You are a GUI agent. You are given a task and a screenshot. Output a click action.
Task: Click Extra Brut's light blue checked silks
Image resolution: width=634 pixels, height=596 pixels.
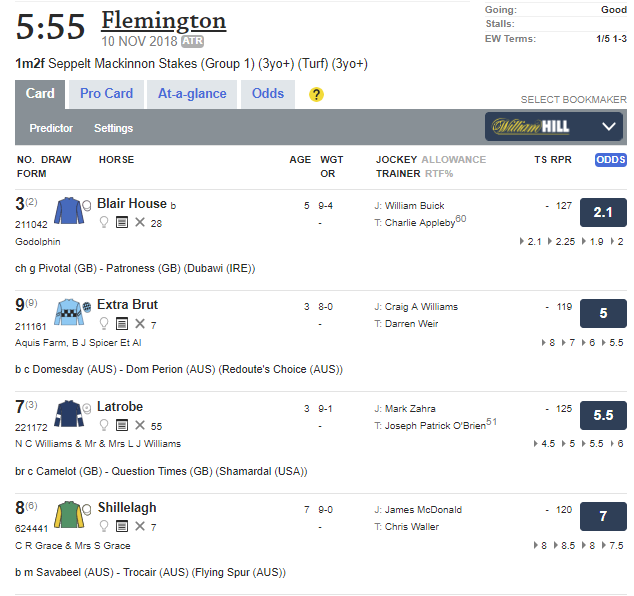[x=69, y=312]
